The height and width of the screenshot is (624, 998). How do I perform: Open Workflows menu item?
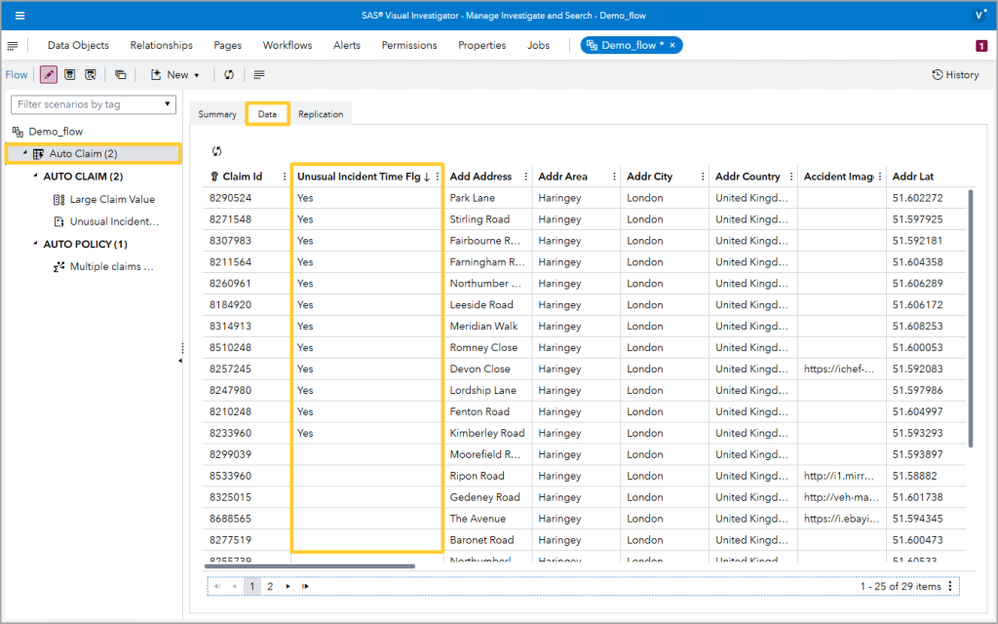287,45
